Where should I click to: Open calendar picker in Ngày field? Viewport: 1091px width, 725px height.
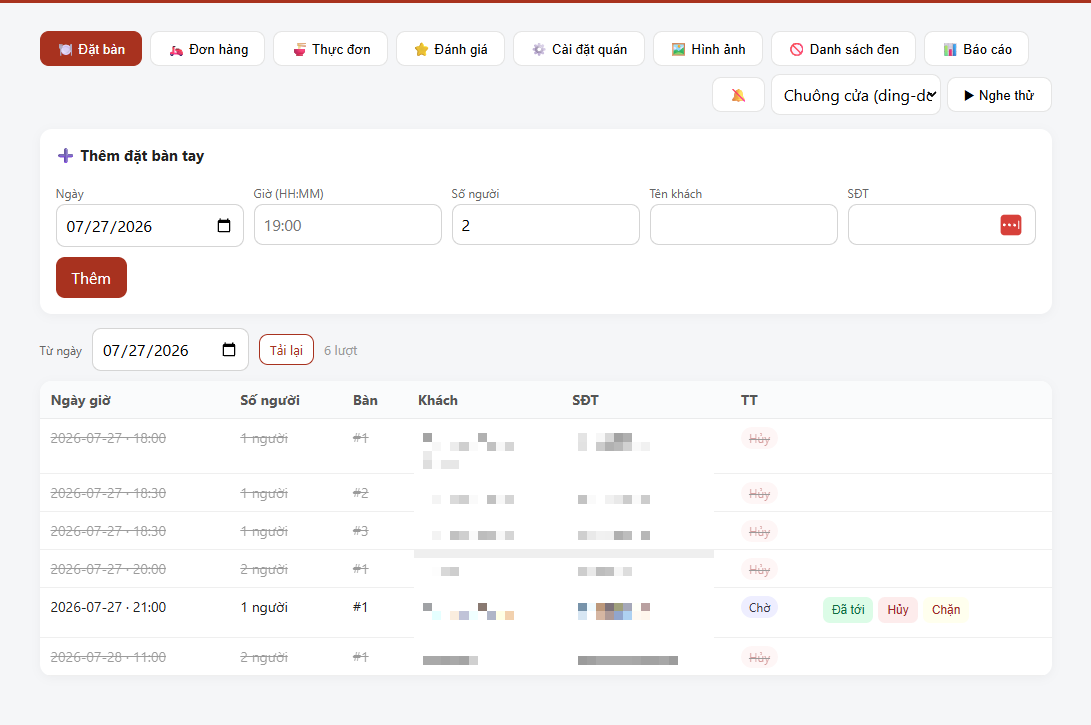coord(224,225)
